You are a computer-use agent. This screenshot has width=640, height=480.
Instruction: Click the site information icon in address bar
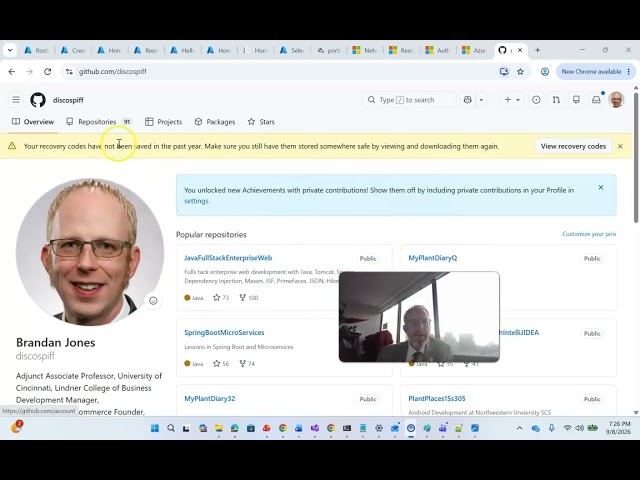[69, 71]
